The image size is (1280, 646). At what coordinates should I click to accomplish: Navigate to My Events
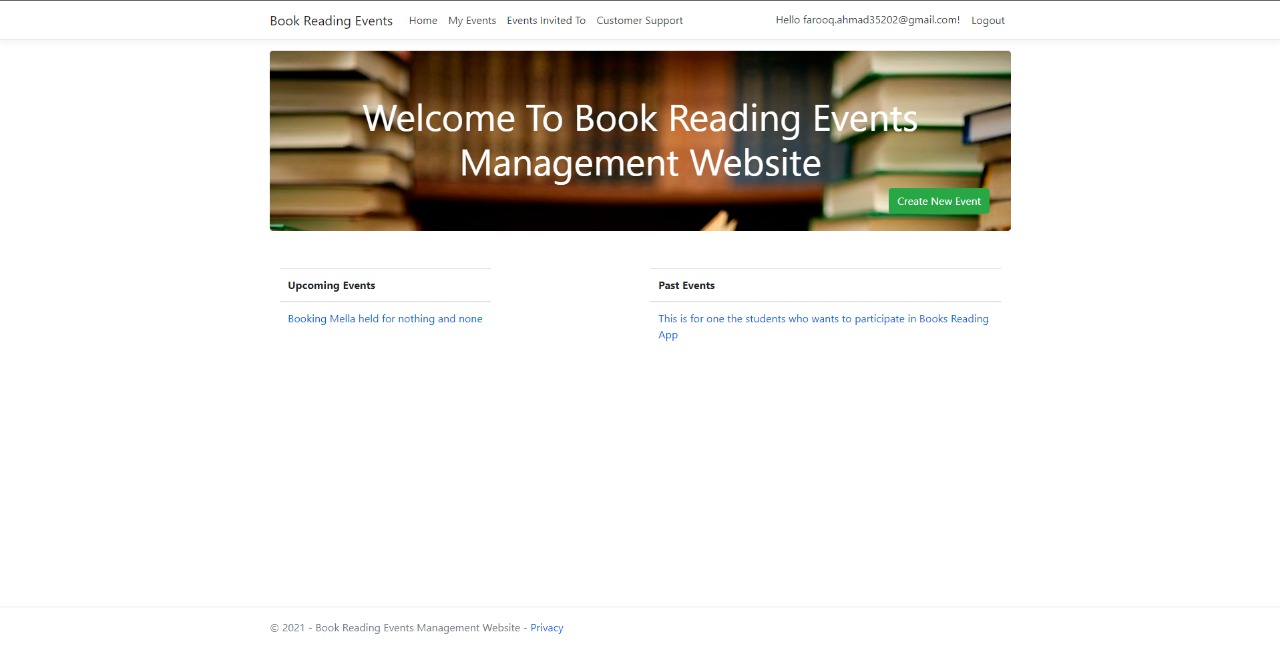(471, 20)
